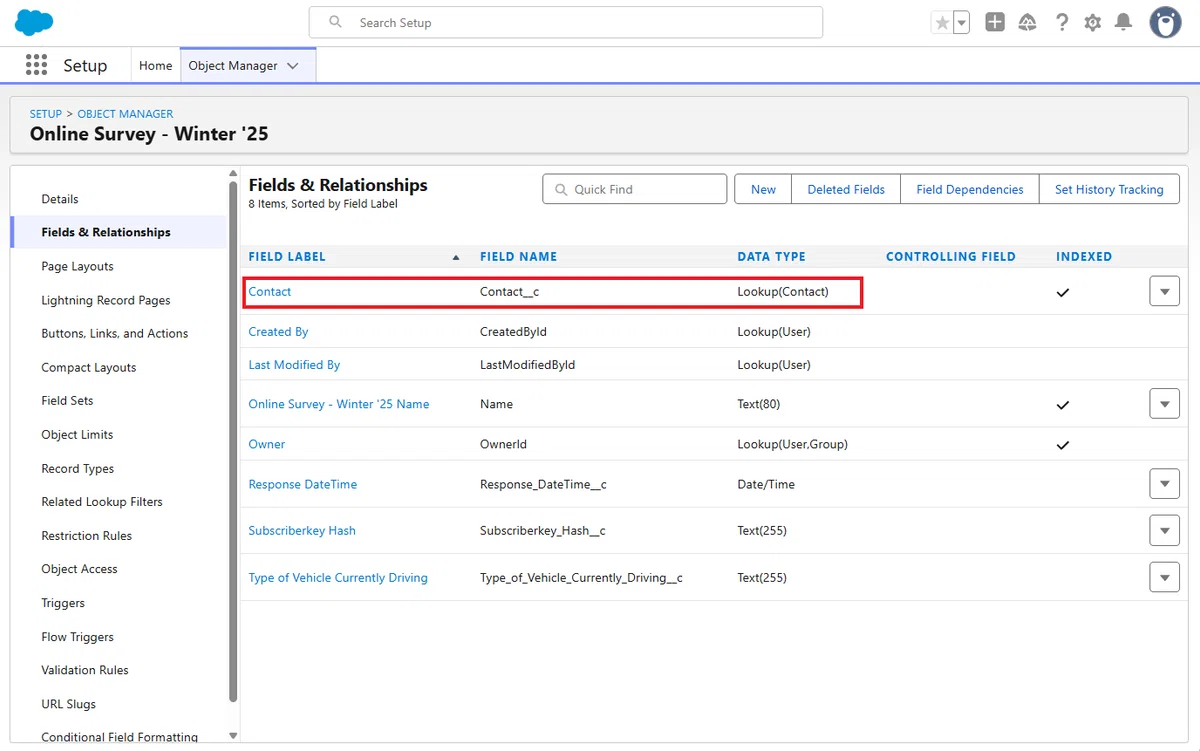Open Related Lookup Filters in sidebar

click(102, 501)
